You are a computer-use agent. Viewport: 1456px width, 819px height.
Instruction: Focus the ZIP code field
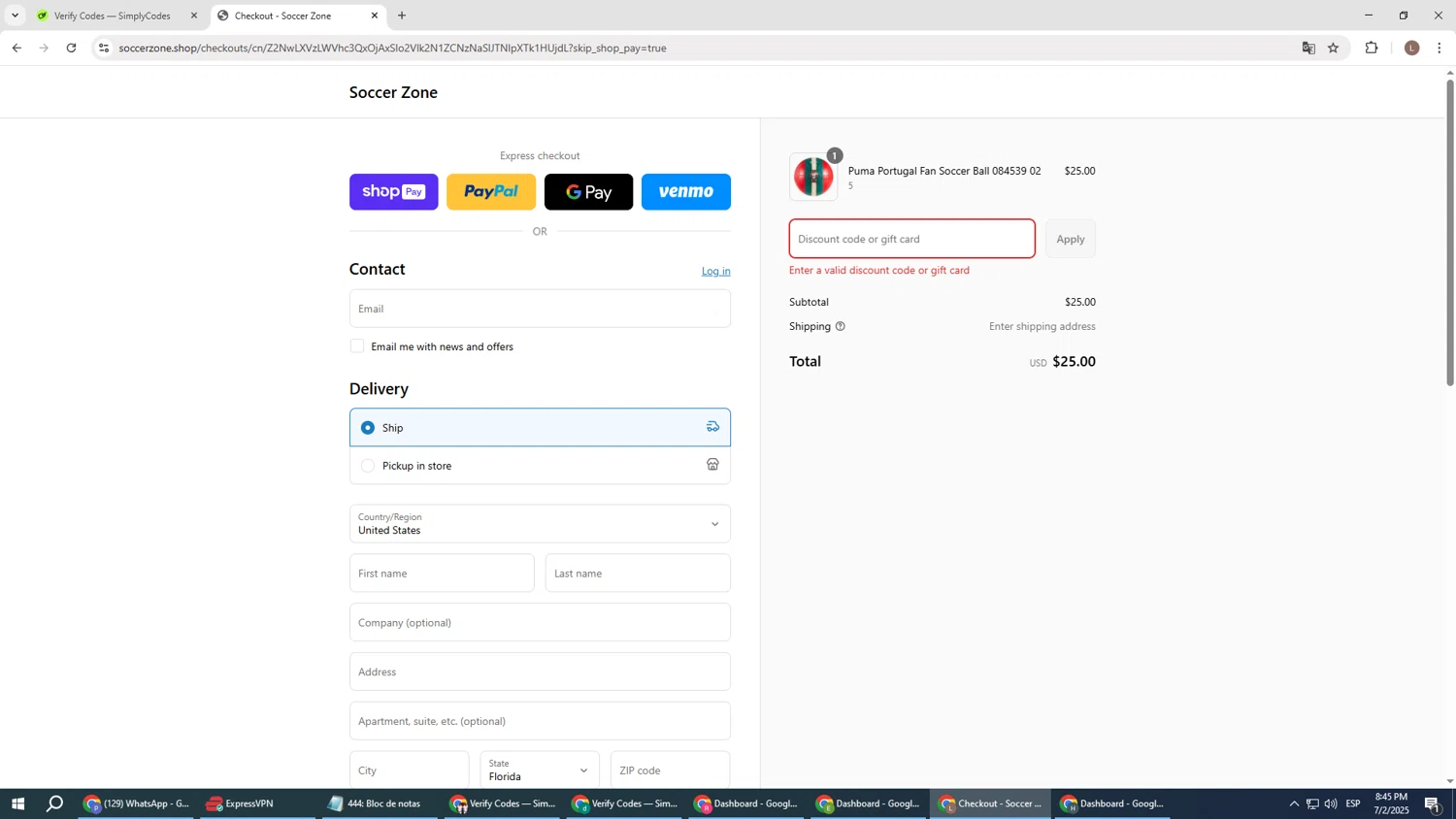pos(670,770)
